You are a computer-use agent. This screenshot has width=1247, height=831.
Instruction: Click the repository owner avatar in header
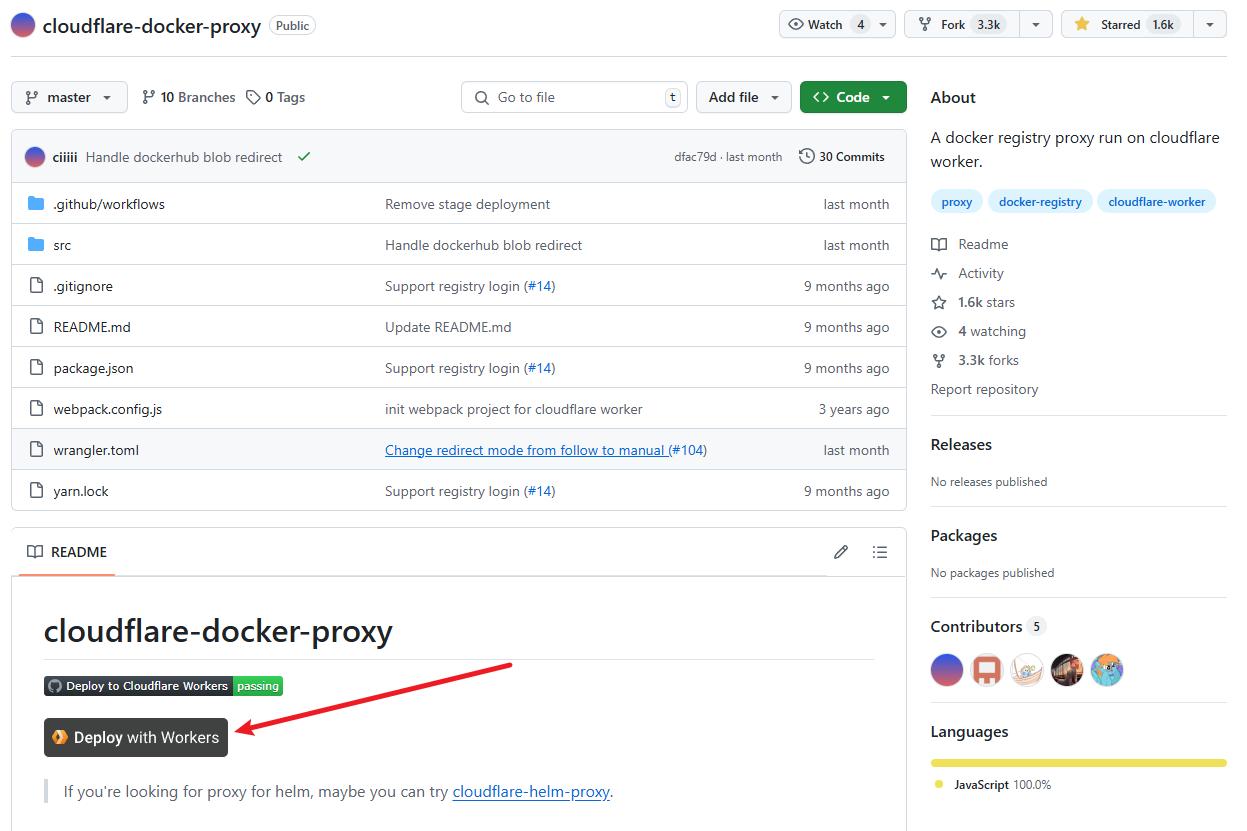point(23,26)
